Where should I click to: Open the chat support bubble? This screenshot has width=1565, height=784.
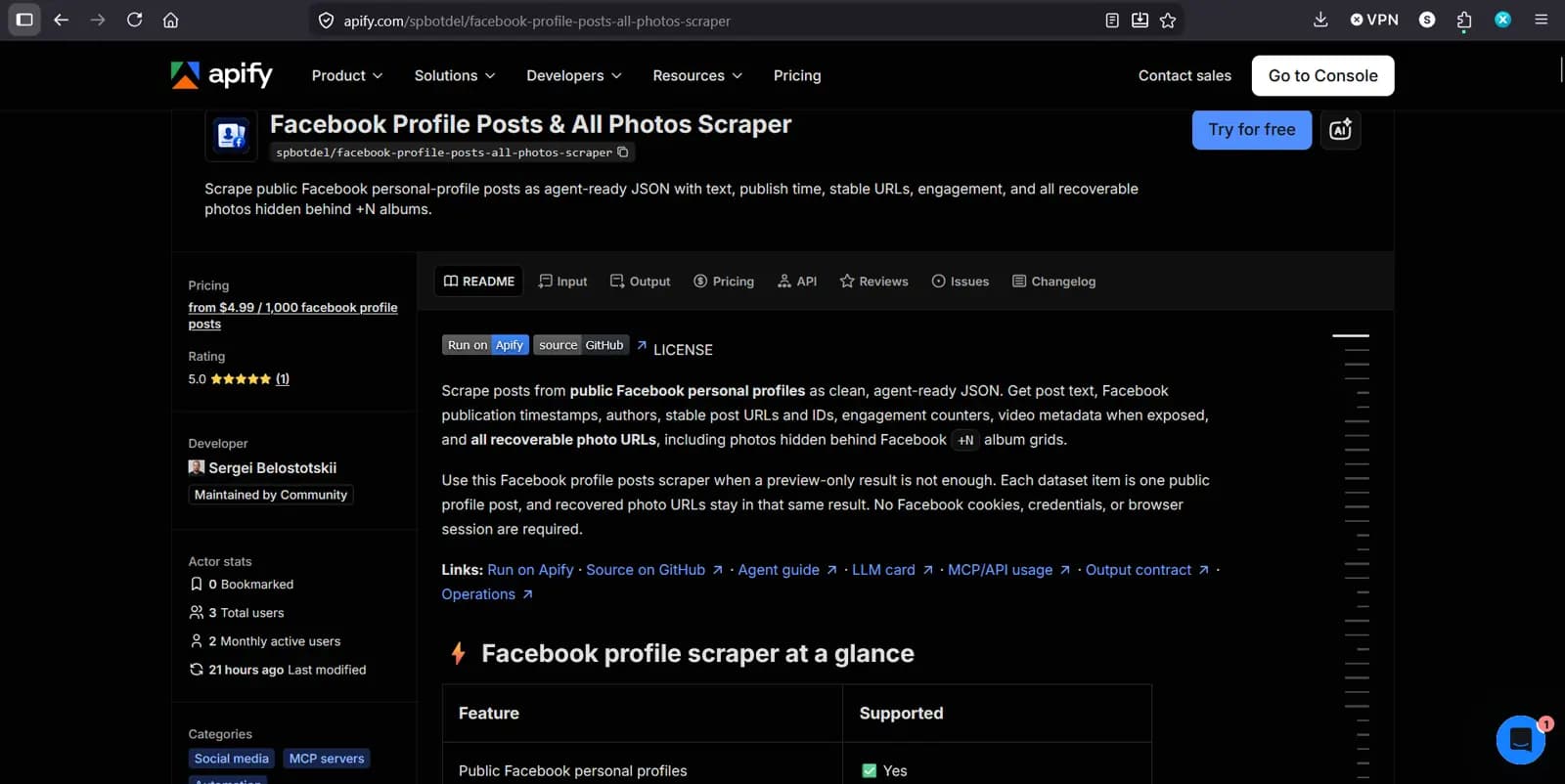(1520, 740)
